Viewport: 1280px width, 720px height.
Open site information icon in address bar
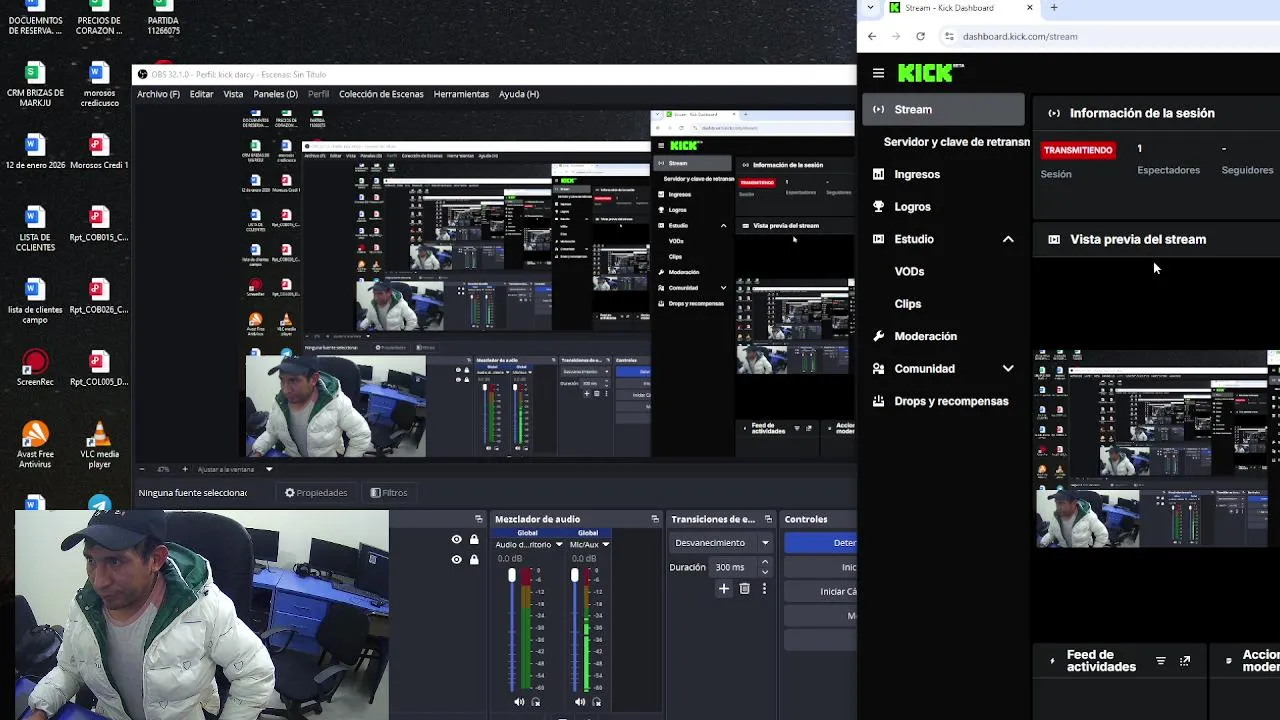tap(949, 36)
